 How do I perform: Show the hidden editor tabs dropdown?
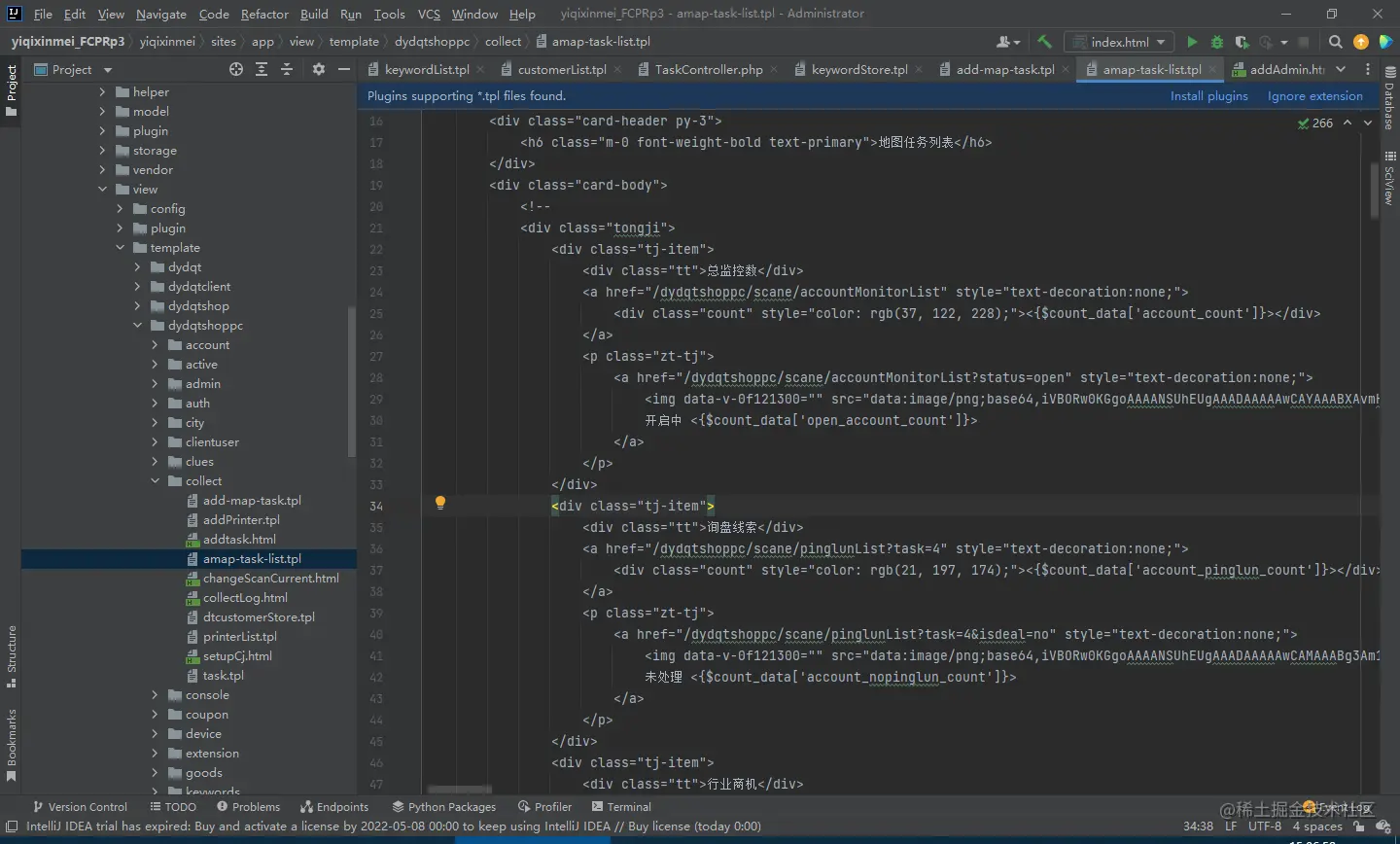(1341, 69)
